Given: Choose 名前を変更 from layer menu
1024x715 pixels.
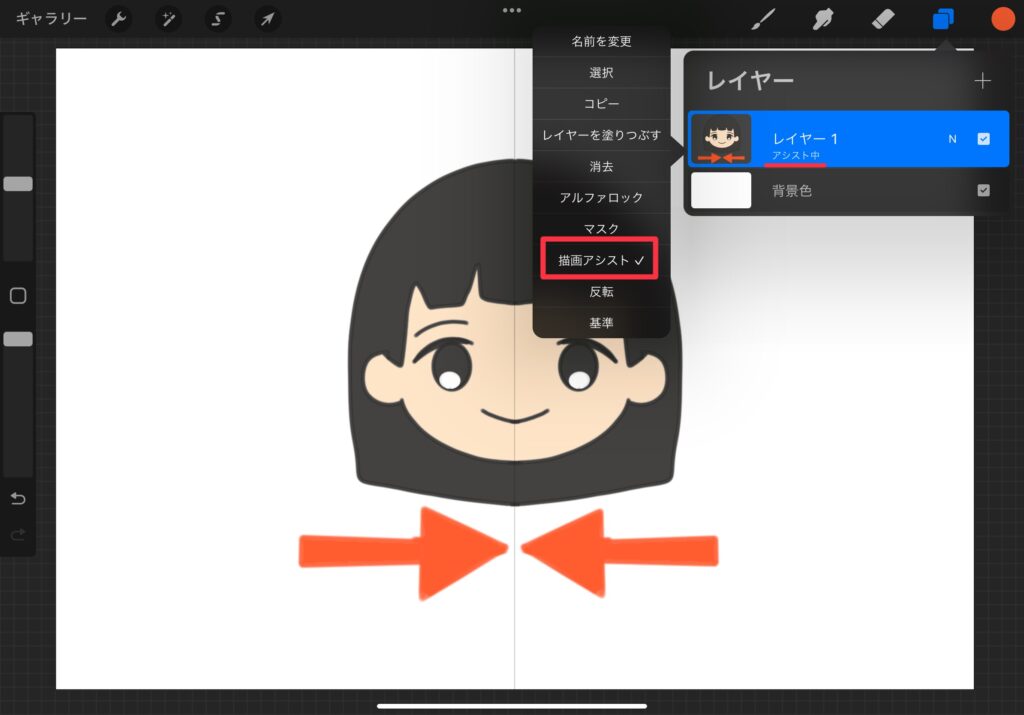Looking at the screenshot, I should [601, 42].
